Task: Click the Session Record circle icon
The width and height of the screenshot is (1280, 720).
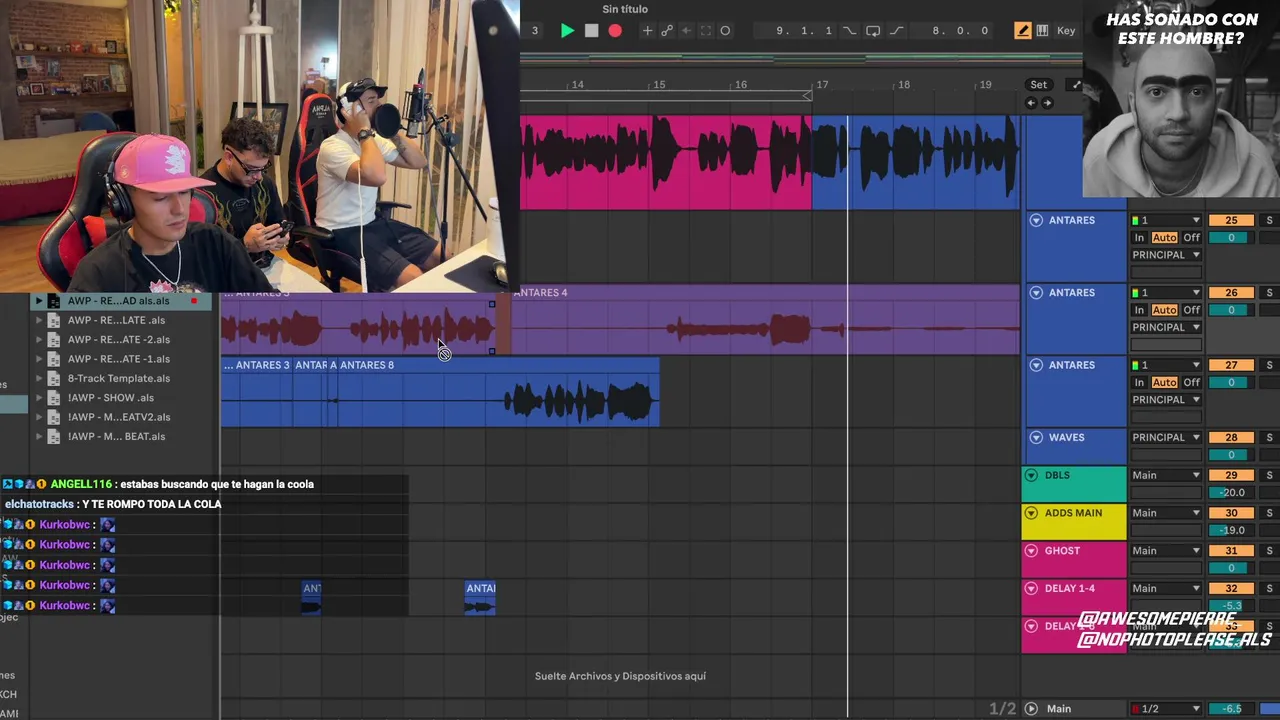Action: click(x=725, y=31)
